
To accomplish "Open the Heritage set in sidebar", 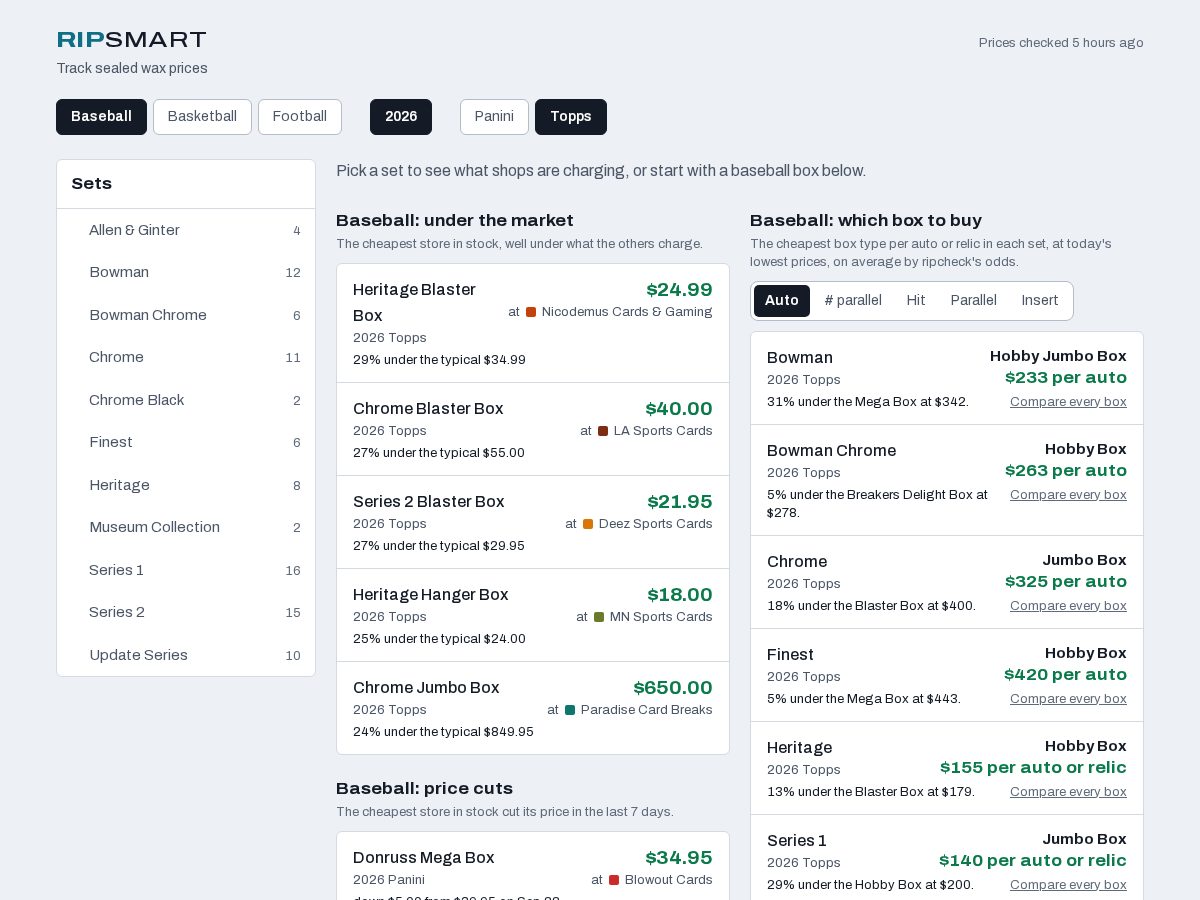I will pos(186,485).
